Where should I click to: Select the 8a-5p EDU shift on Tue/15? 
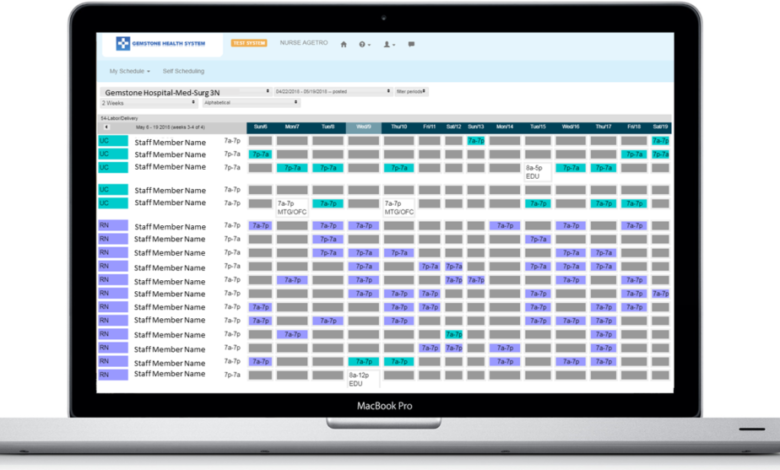click(x=536, y=171)
